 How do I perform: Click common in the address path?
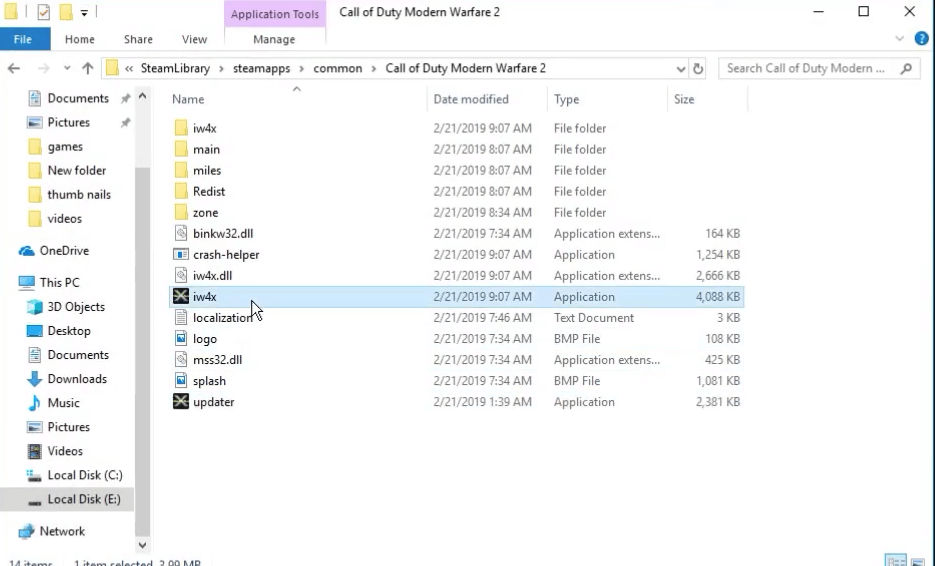coord(338,69)
